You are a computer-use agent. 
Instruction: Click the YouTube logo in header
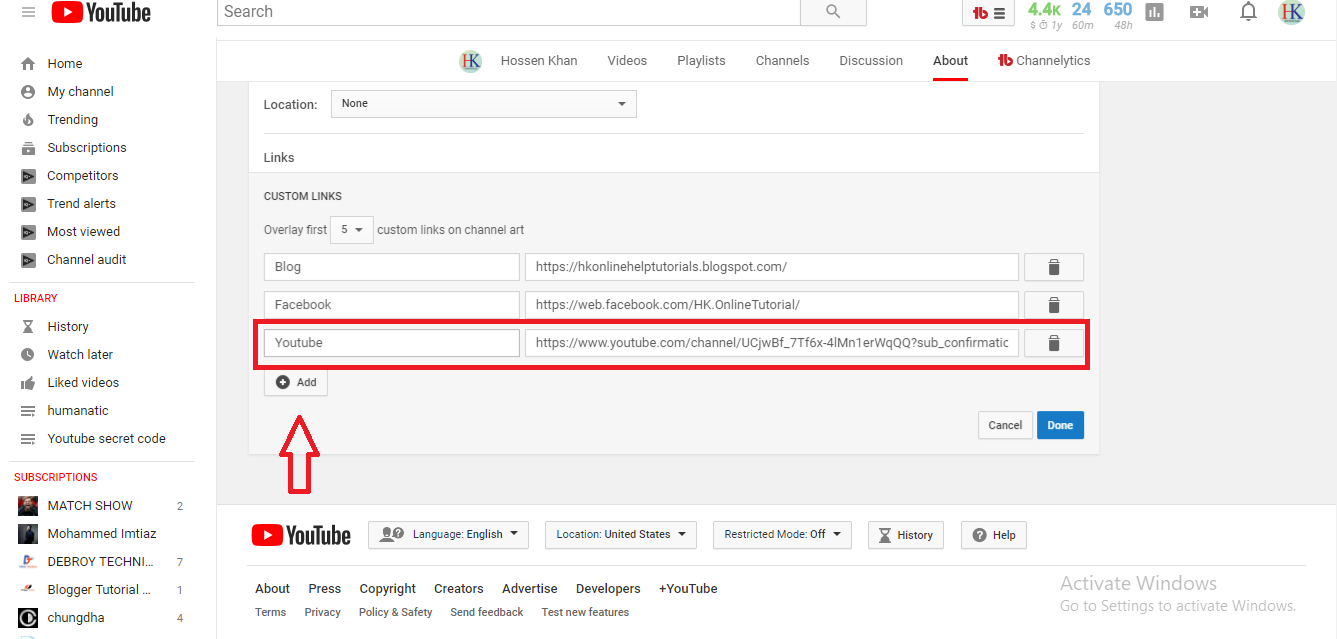click(101, 12)
